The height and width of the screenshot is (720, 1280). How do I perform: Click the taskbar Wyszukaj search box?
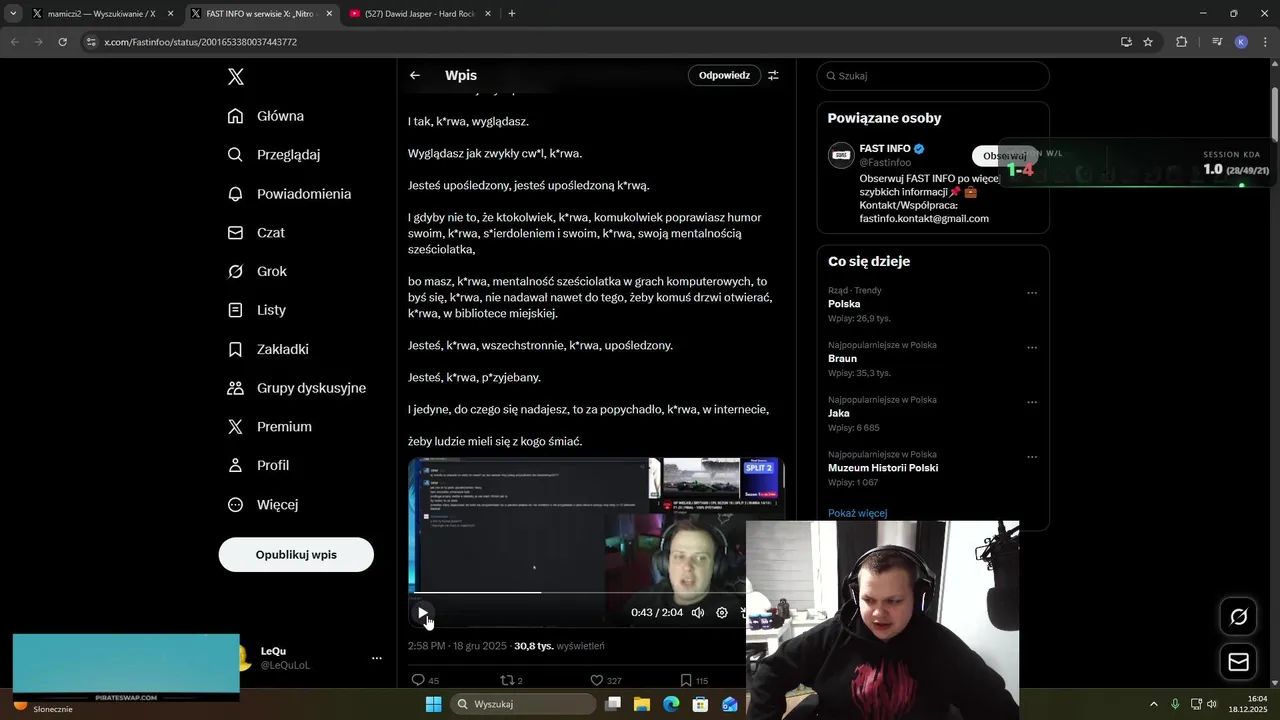(522, 704)
